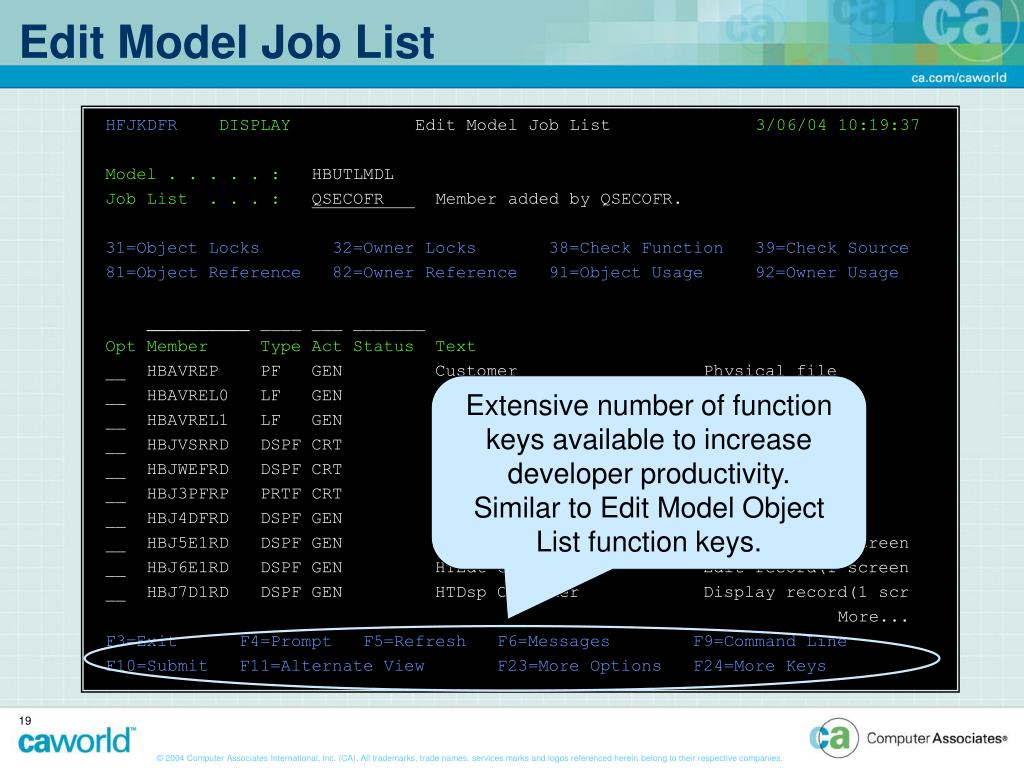Click the F6=Messages function key
Image resolution: width=1024 pixels, height=768 pixels.
pos(553,641)
